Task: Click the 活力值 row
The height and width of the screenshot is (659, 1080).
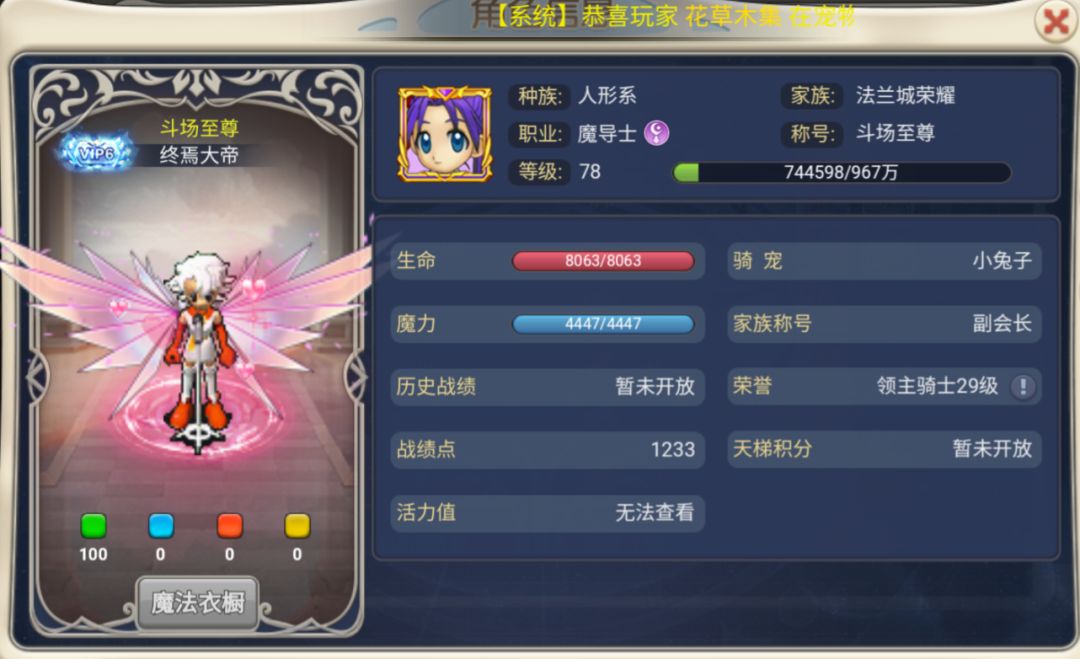Action: (x=548, y=512)
